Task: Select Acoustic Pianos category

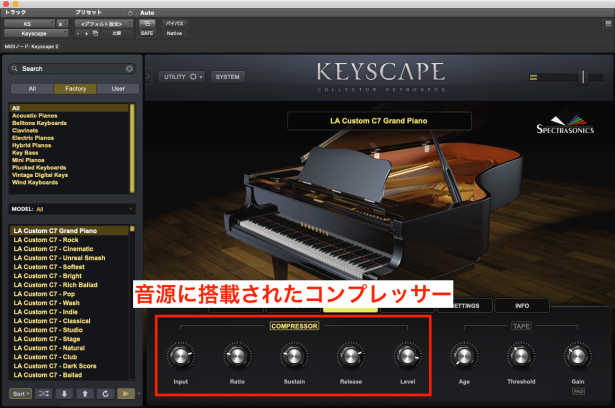Action: [35, 116]
